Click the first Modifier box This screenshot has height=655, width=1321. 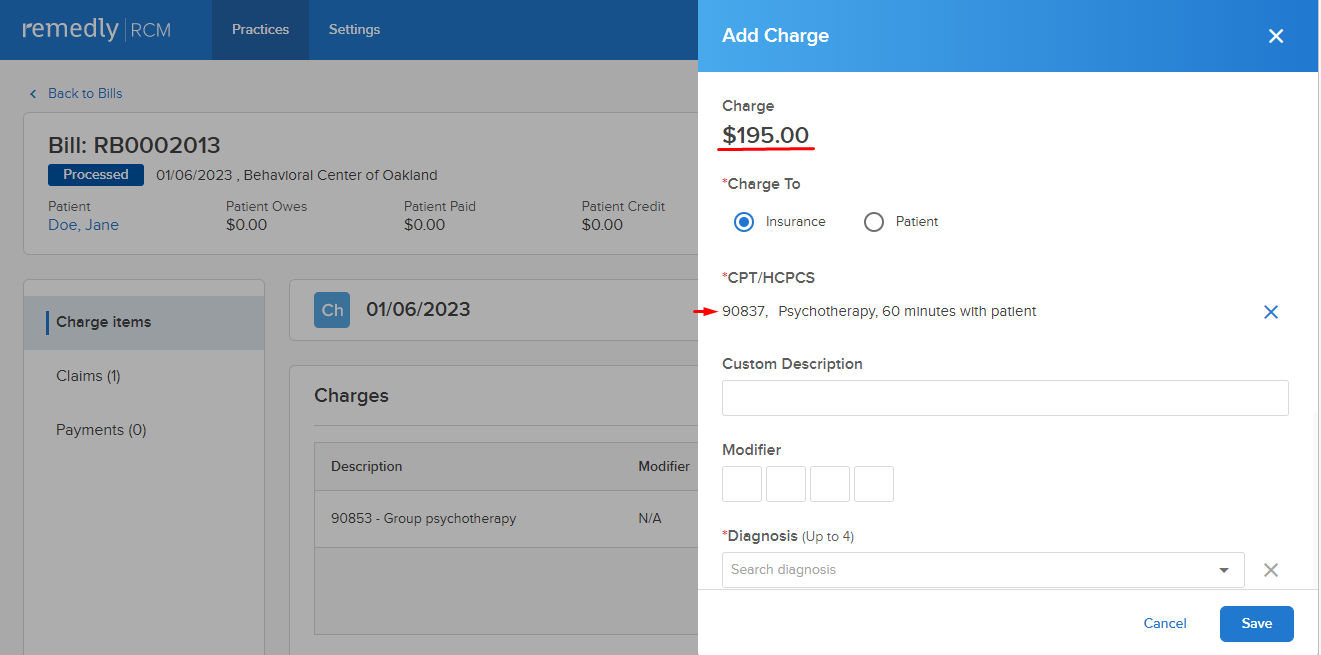742,484
